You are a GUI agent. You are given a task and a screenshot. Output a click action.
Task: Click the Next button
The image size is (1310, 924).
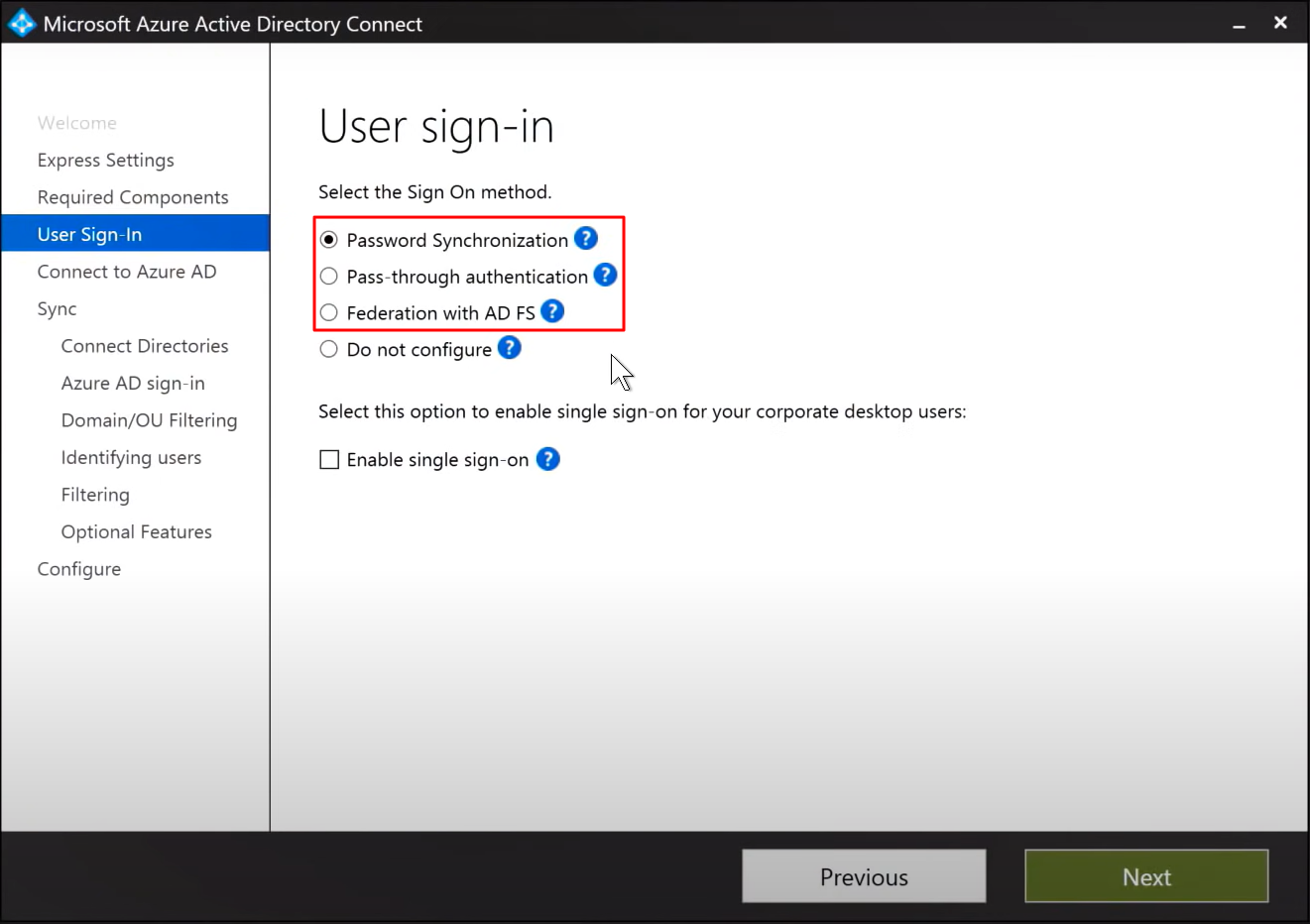tap(1145, 876)
